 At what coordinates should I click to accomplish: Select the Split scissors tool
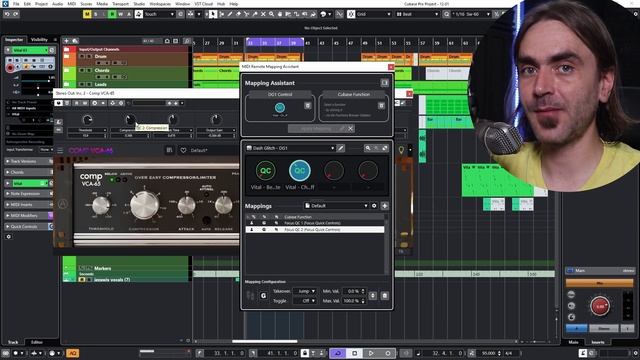tap(247, 14)
